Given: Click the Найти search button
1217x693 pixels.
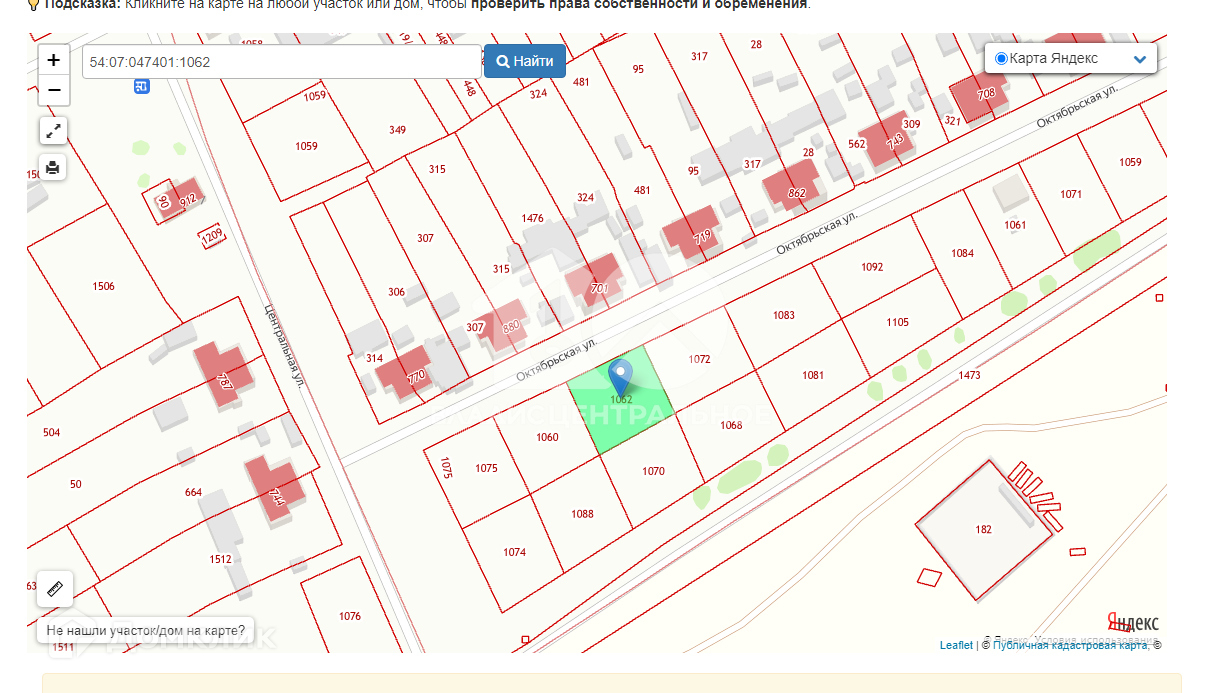Looking at the screenshot, I should coord(525,61).
